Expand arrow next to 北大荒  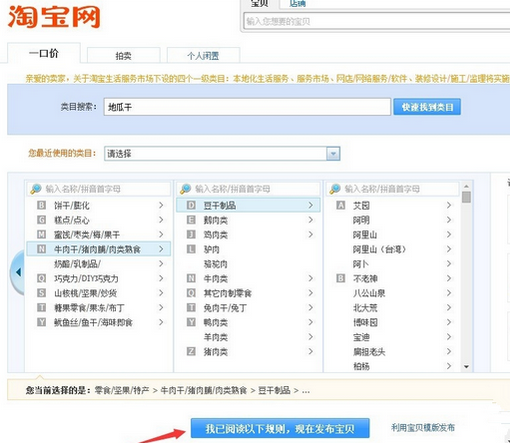point(449,307)
